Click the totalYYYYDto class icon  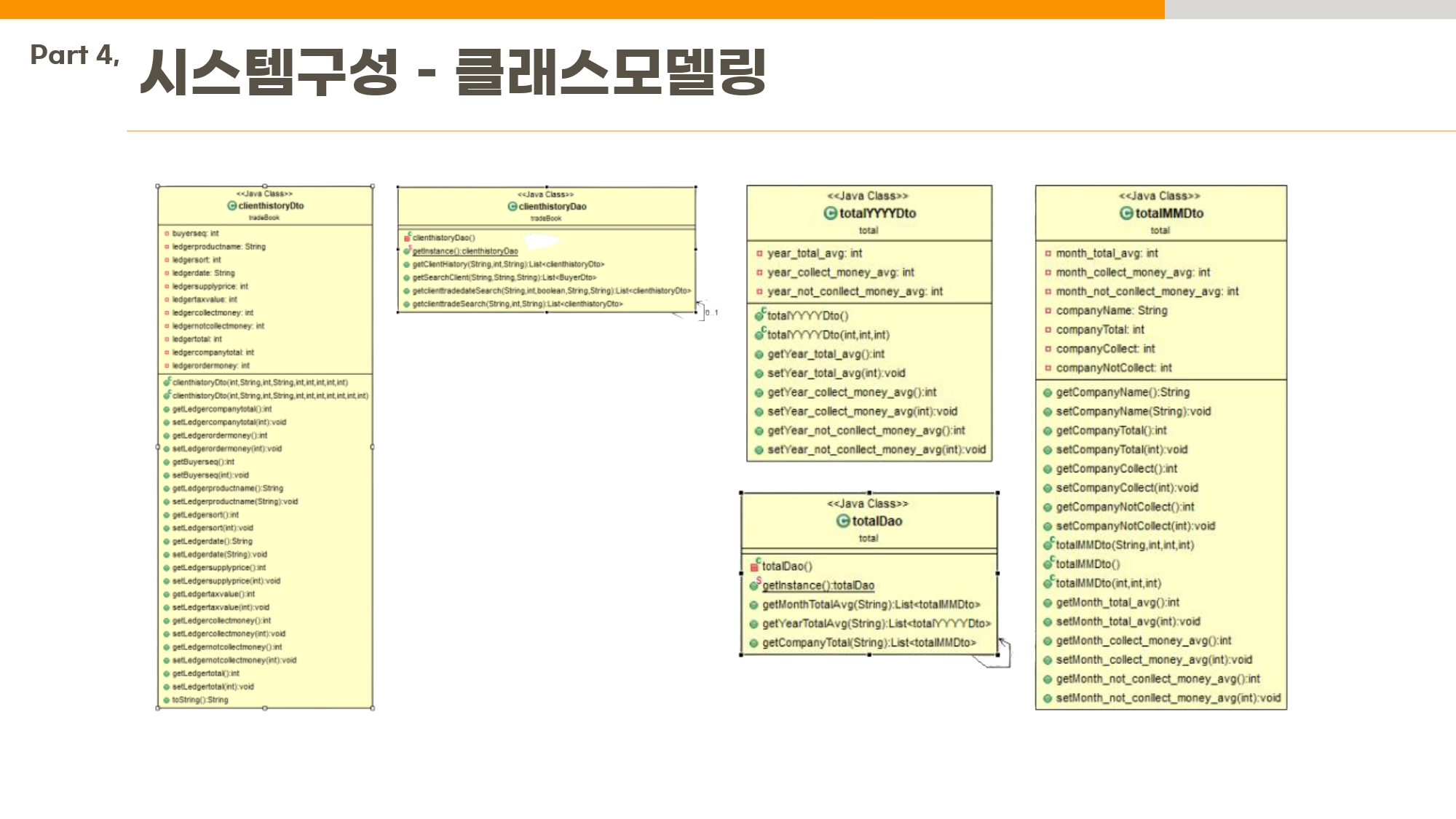[830, 213]
